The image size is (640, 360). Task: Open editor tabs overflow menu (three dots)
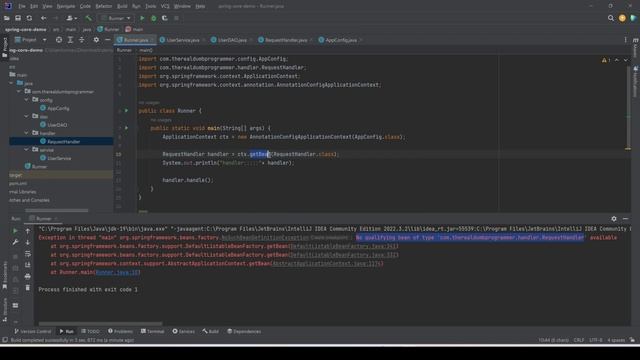(x=625, y=40)
